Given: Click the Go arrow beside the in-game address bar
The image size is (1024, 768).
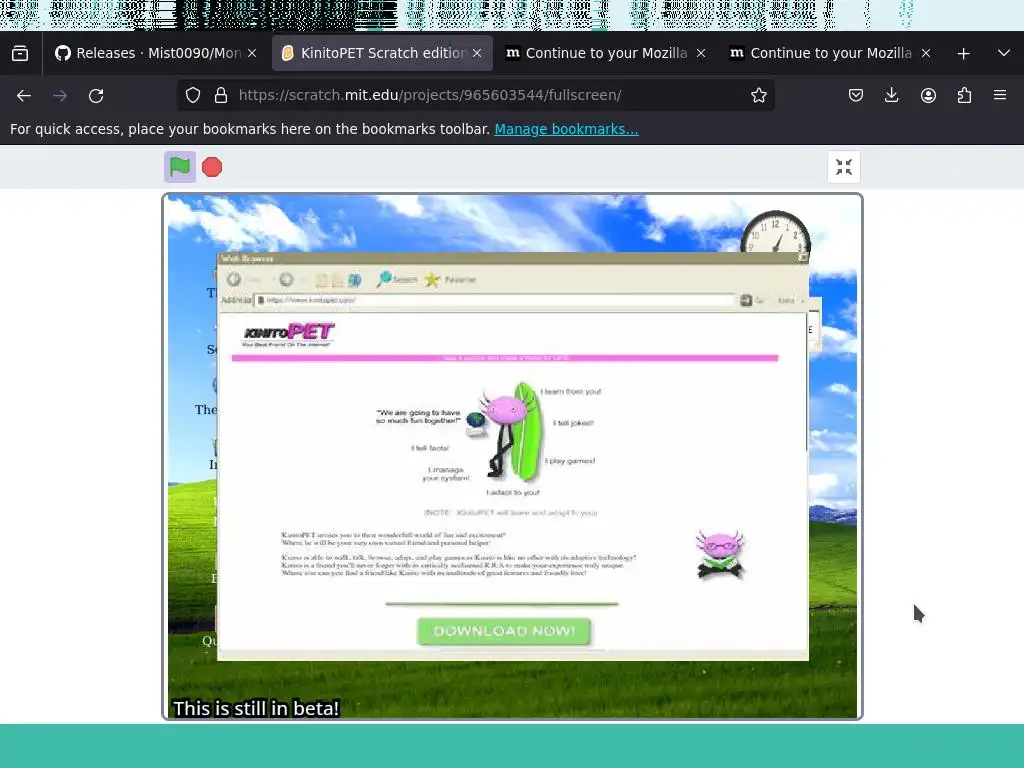Looking at the screenshot, I should (746, 300).
